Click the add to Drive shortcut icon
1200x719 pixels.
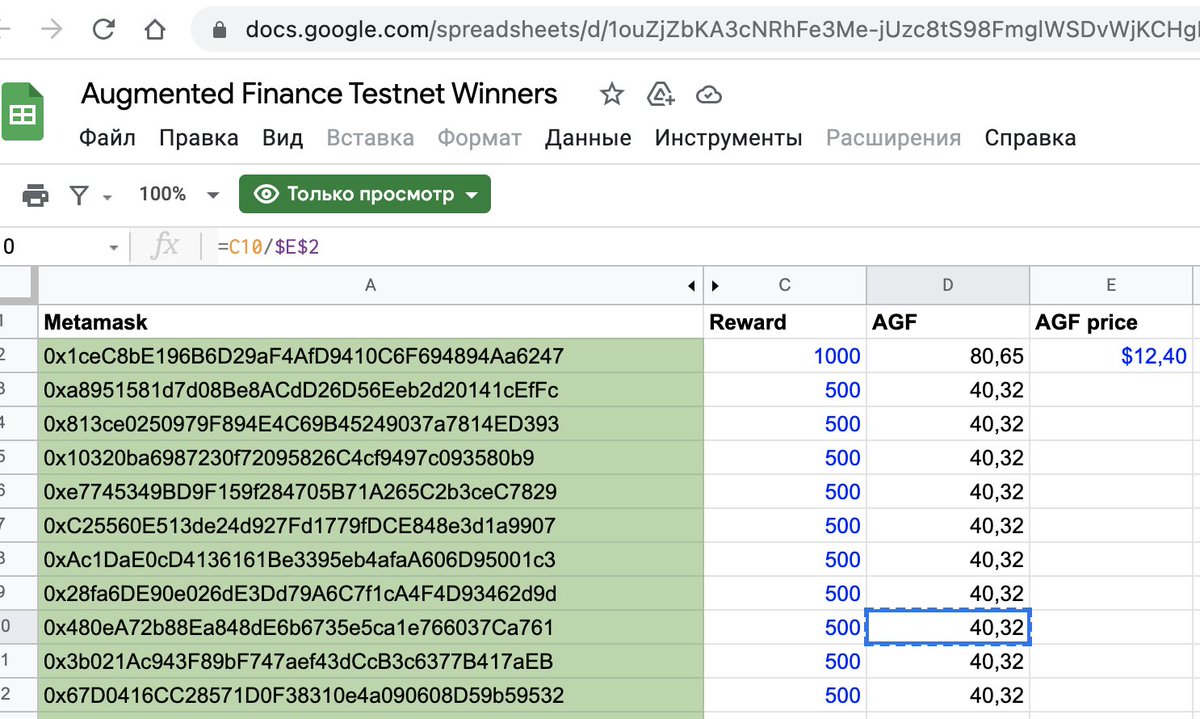(660, 95)
